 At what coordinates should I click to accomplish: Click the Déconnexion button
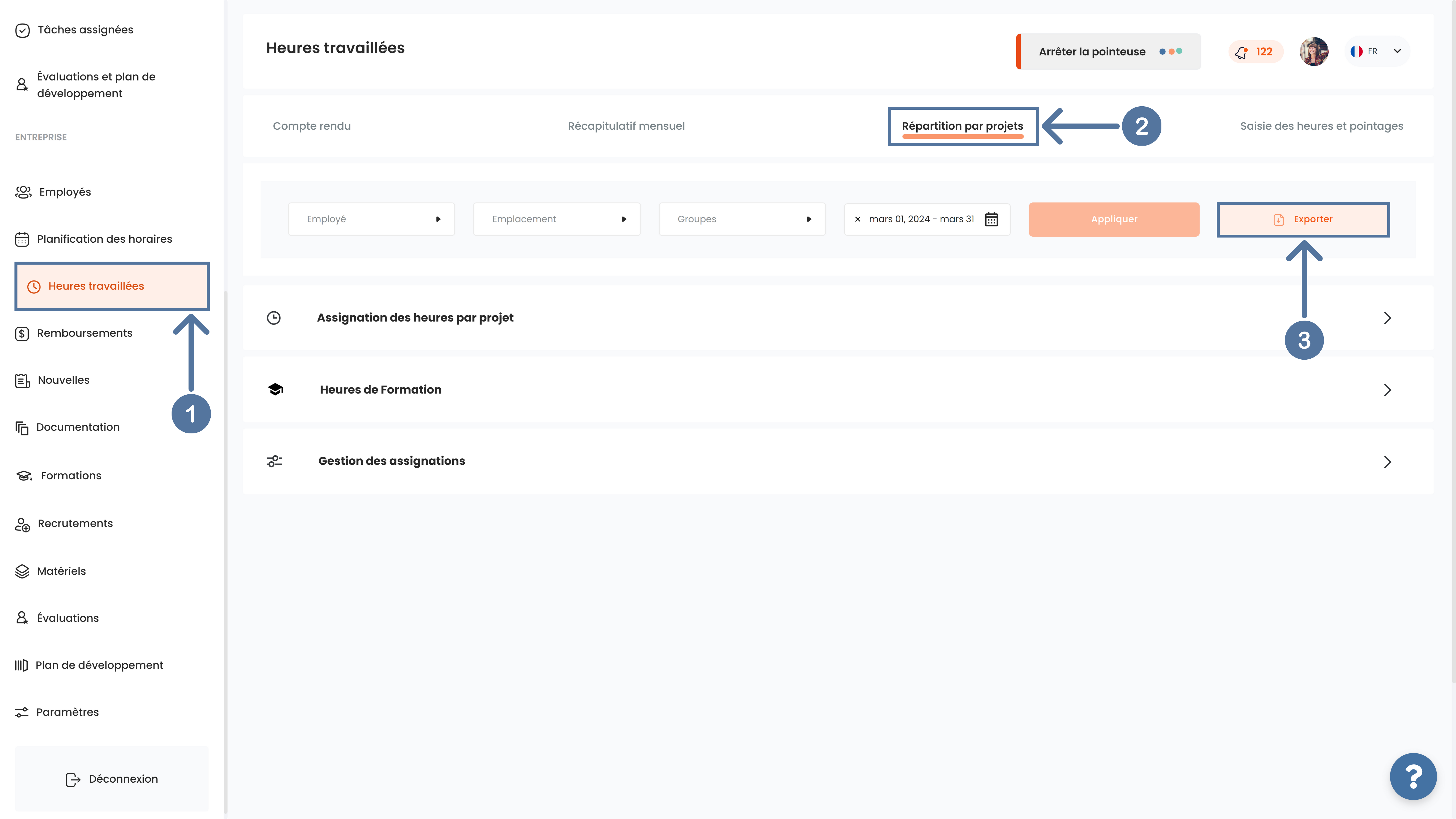(112, 779)
